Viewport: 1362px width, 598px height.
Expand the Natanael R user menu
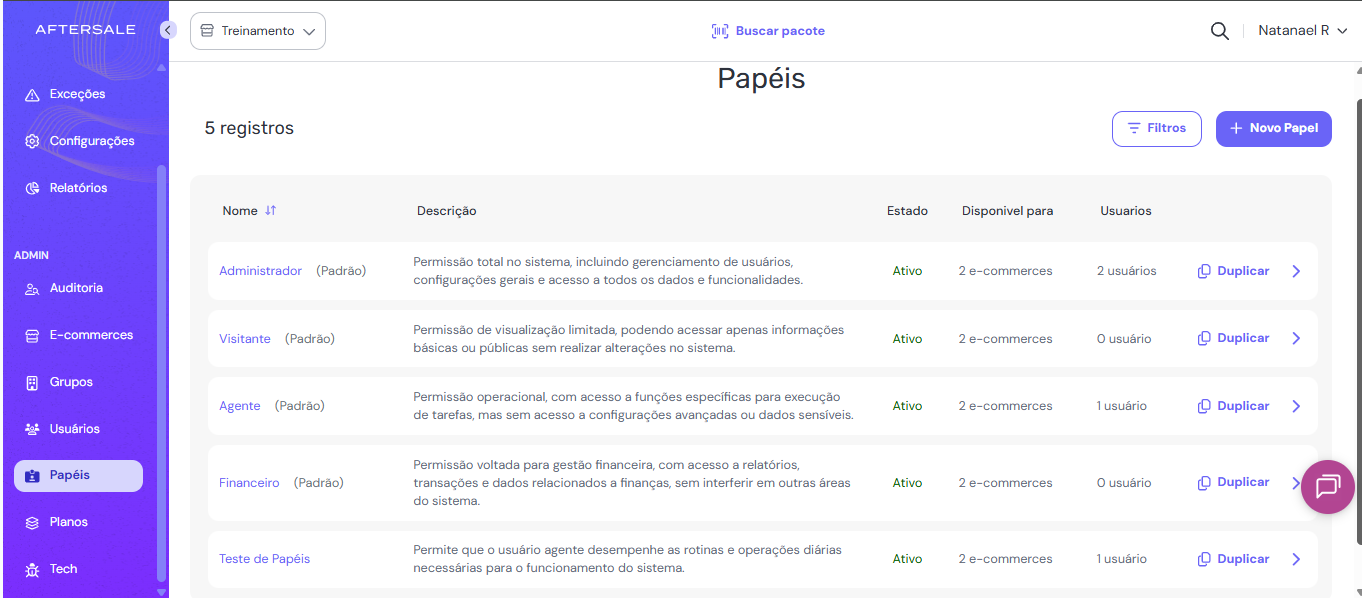click(x=1303, y=31)
